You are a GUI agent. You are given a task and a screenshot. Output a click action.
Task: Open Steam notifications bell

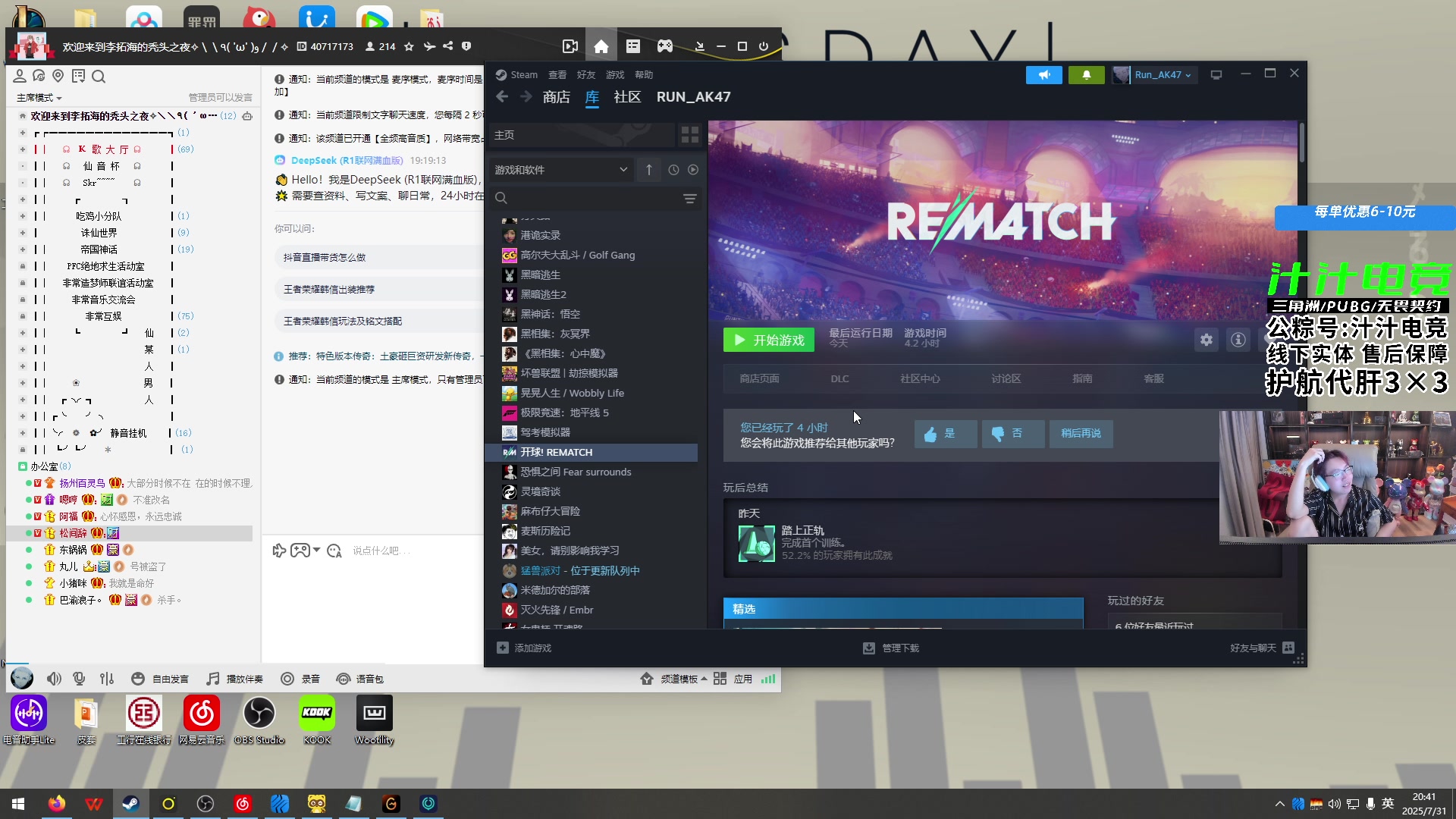1087,75
